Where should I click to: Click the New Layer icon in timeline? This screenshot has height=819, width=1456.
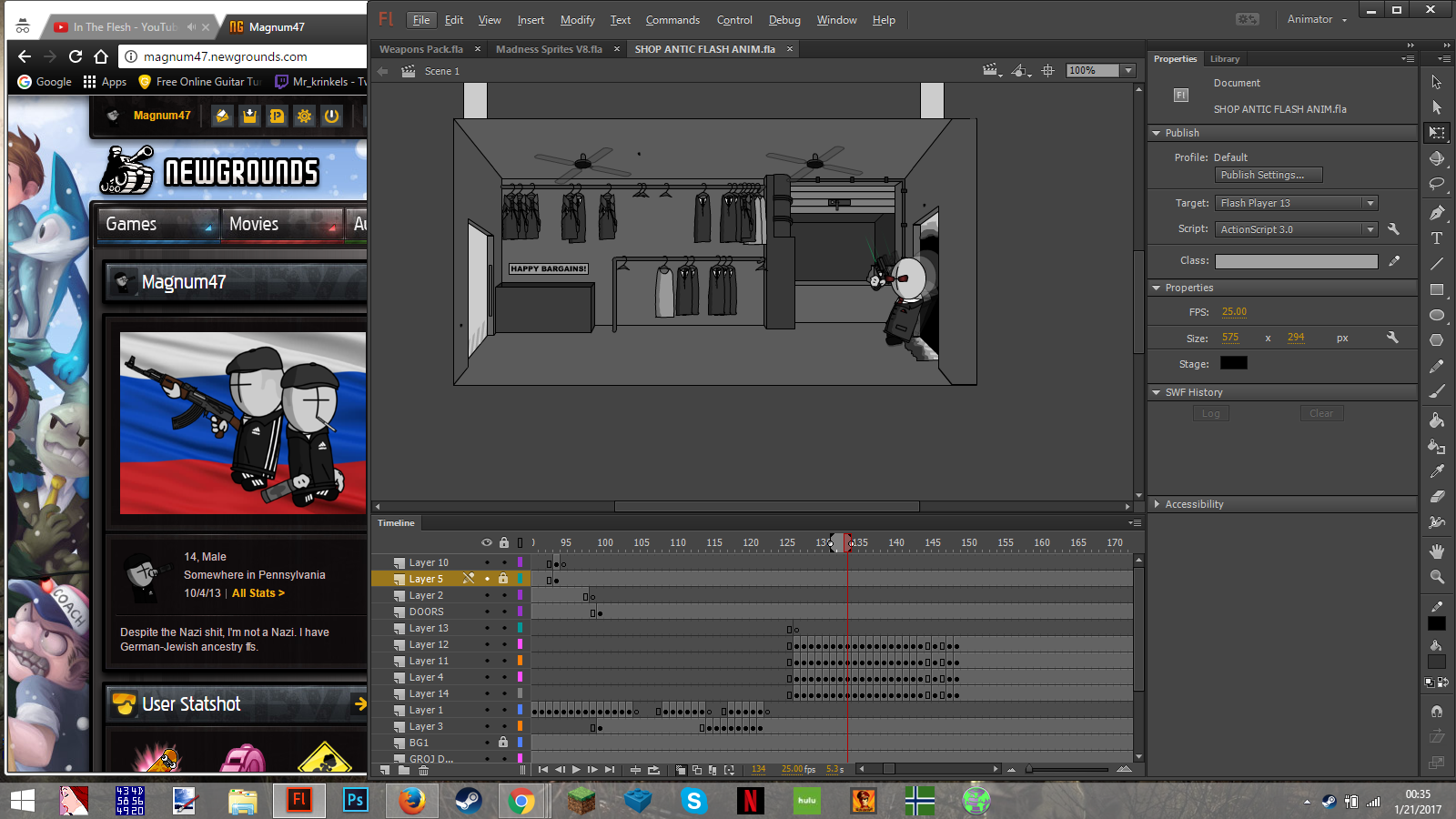386,770
